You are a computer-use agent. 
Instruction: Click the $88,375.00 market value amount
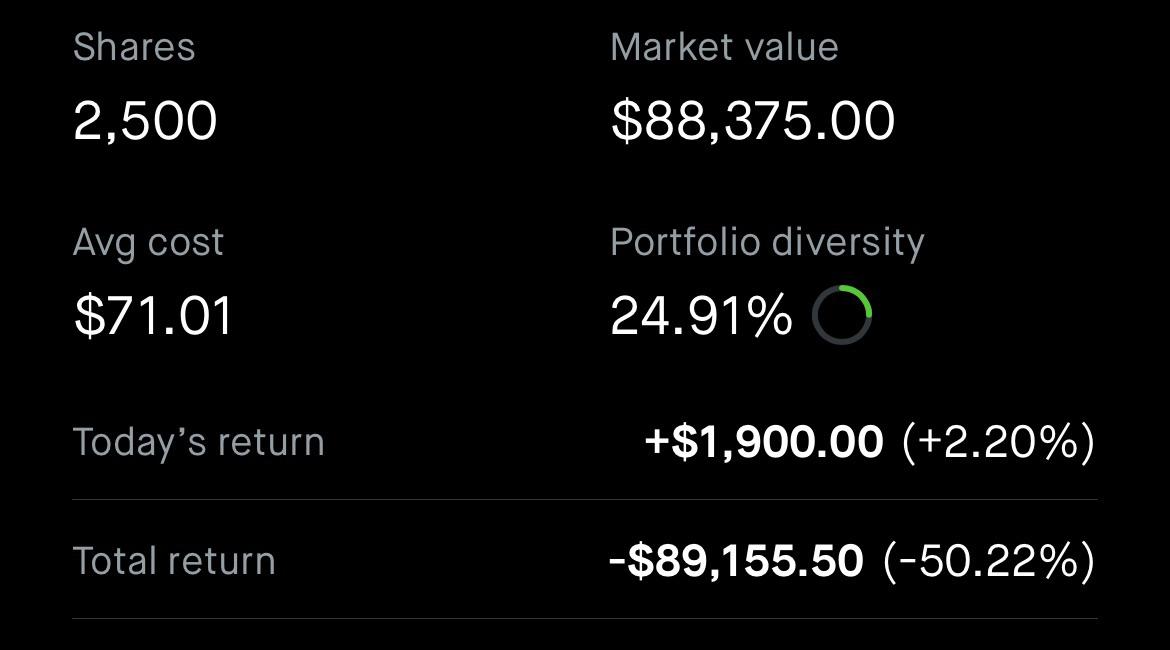click(752, 121)
